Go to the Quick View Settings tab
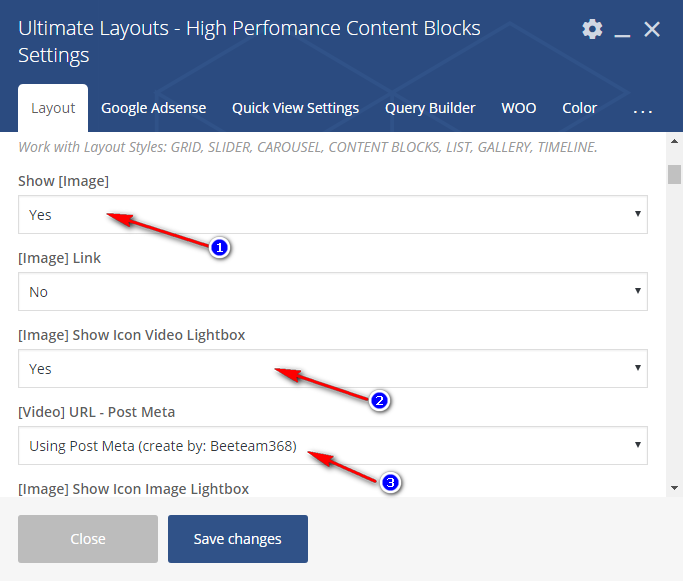This screenshot has height=581, width=683. [x=295, y=108]
